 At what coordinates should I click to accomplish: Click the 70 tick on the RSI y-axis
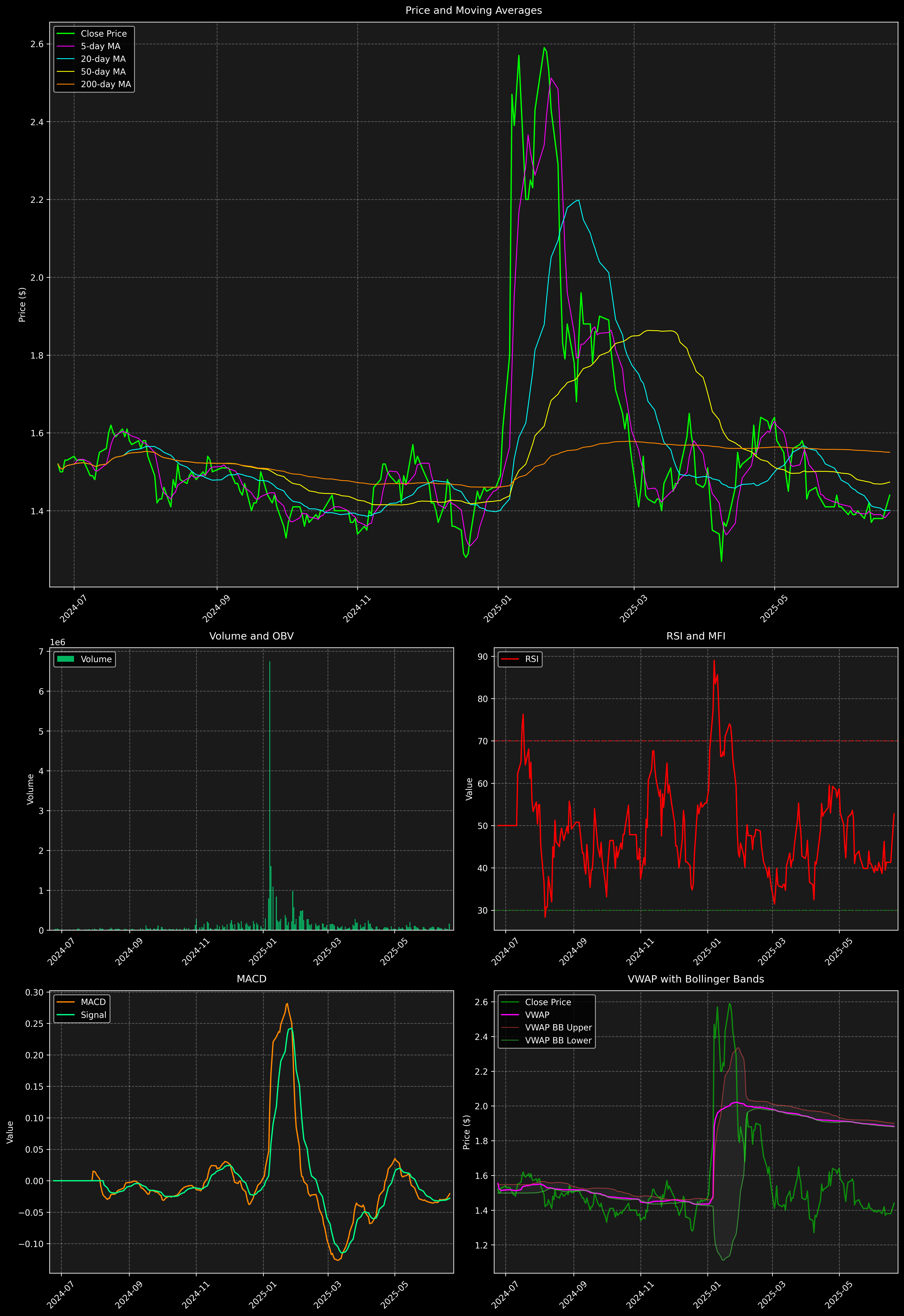pyautogui.click(x=483, y=741)
